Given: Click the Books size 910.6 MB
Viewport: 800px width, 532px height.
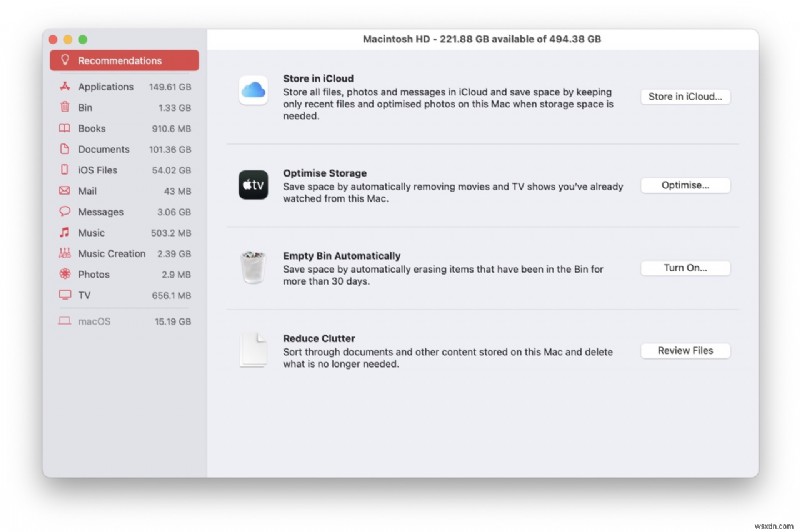Looking at the screenshot, I should coord(171,129).
